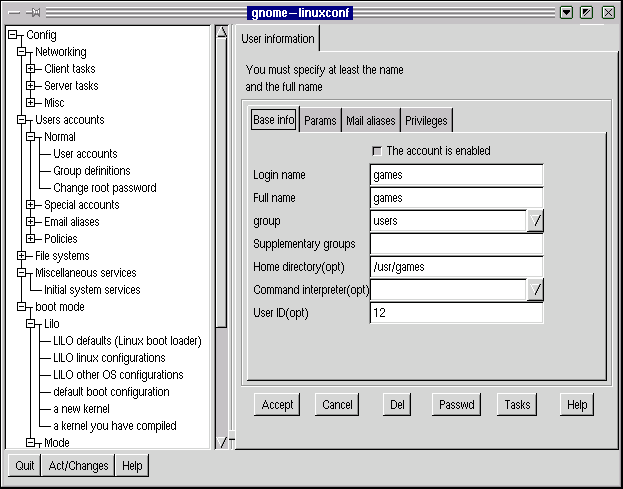
Task: Expand the Special accounts node
Action: point(31,205)
